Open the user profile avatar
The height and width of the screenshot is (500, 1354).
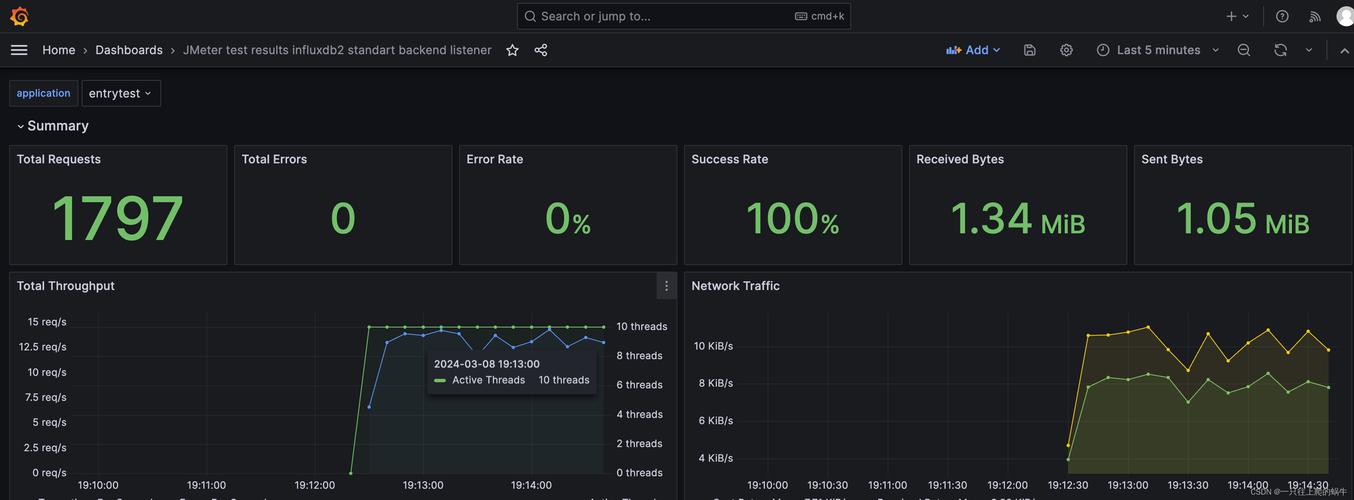tap(1345, 16)
